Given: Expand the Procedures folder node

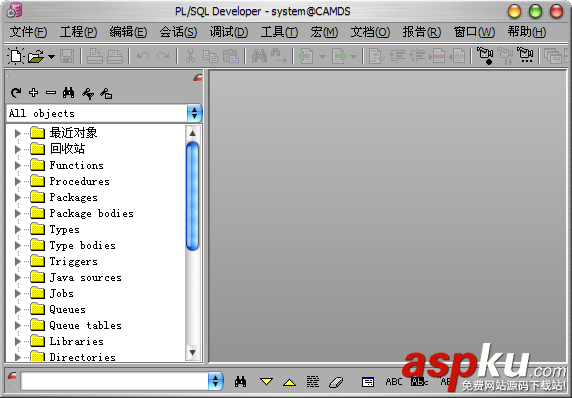Looking at the screenshot, I should (17, 181).
